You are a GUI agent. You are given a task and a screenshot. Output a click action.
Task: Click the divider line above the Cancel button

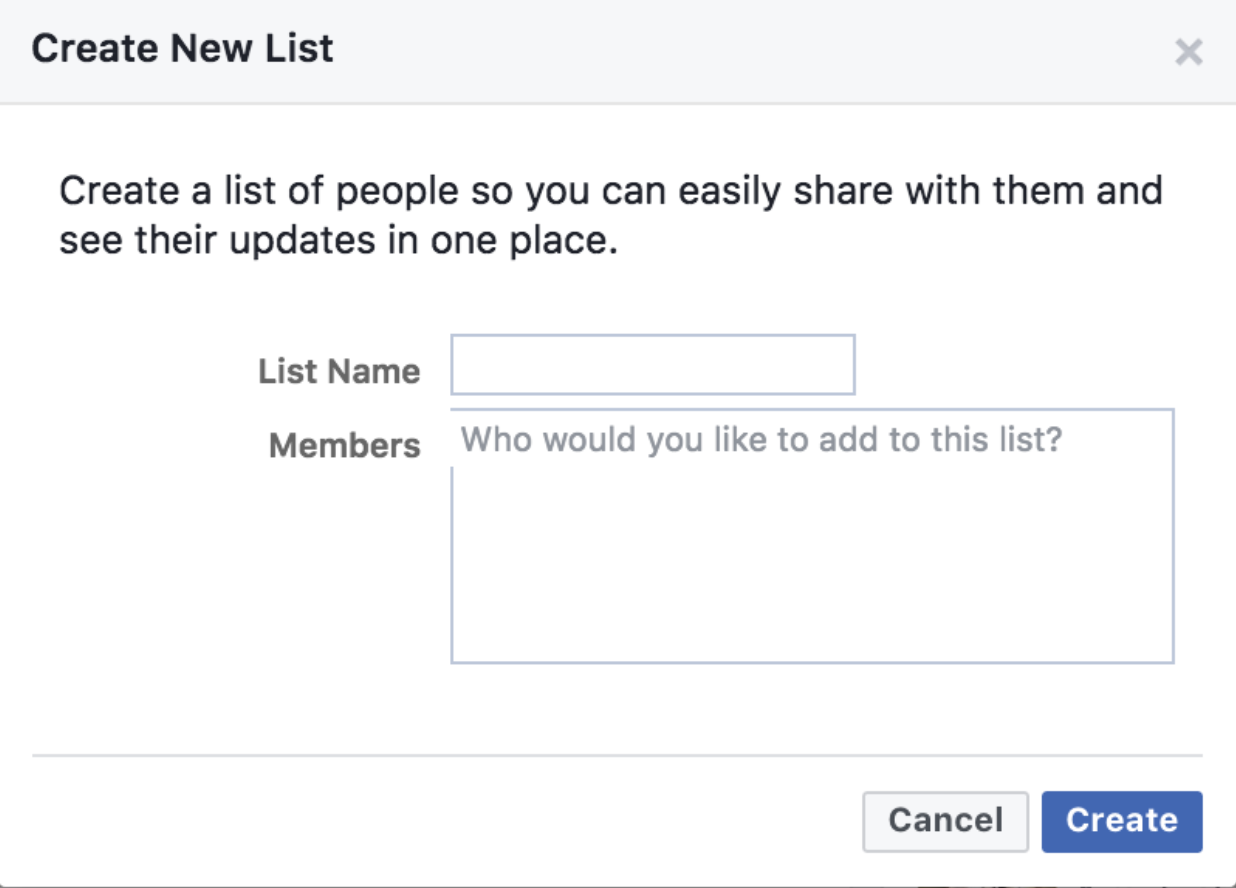point(617,756)
